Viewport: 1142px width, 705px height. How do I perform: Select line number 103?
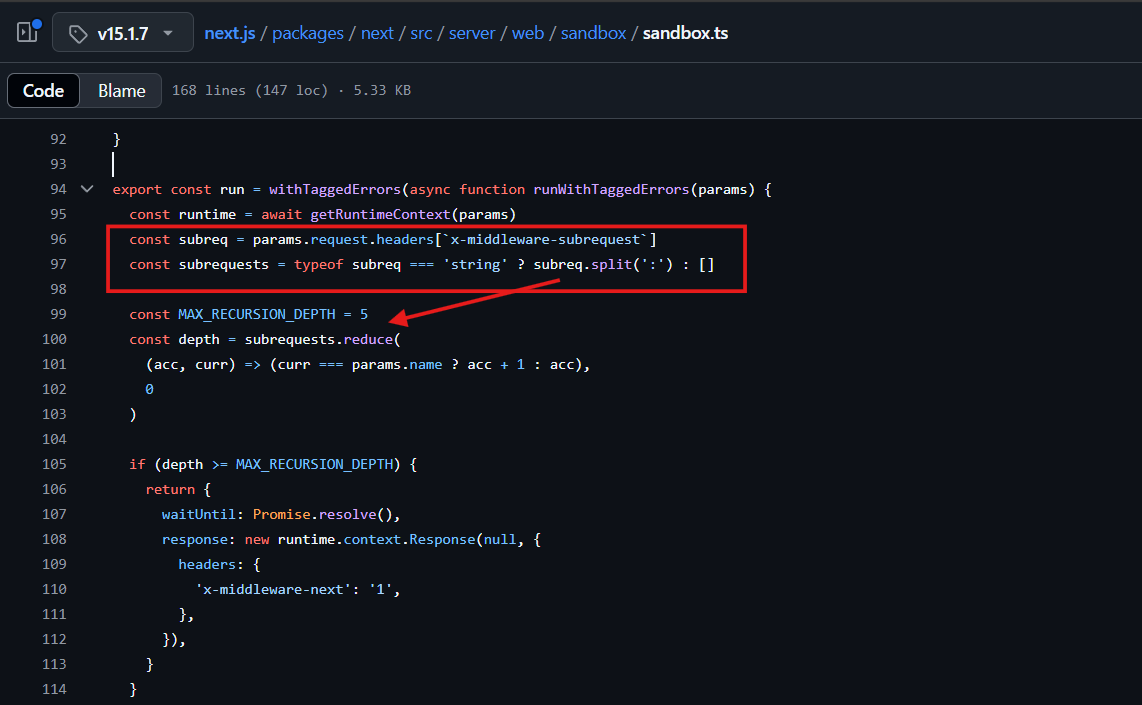tap(55, 414)
